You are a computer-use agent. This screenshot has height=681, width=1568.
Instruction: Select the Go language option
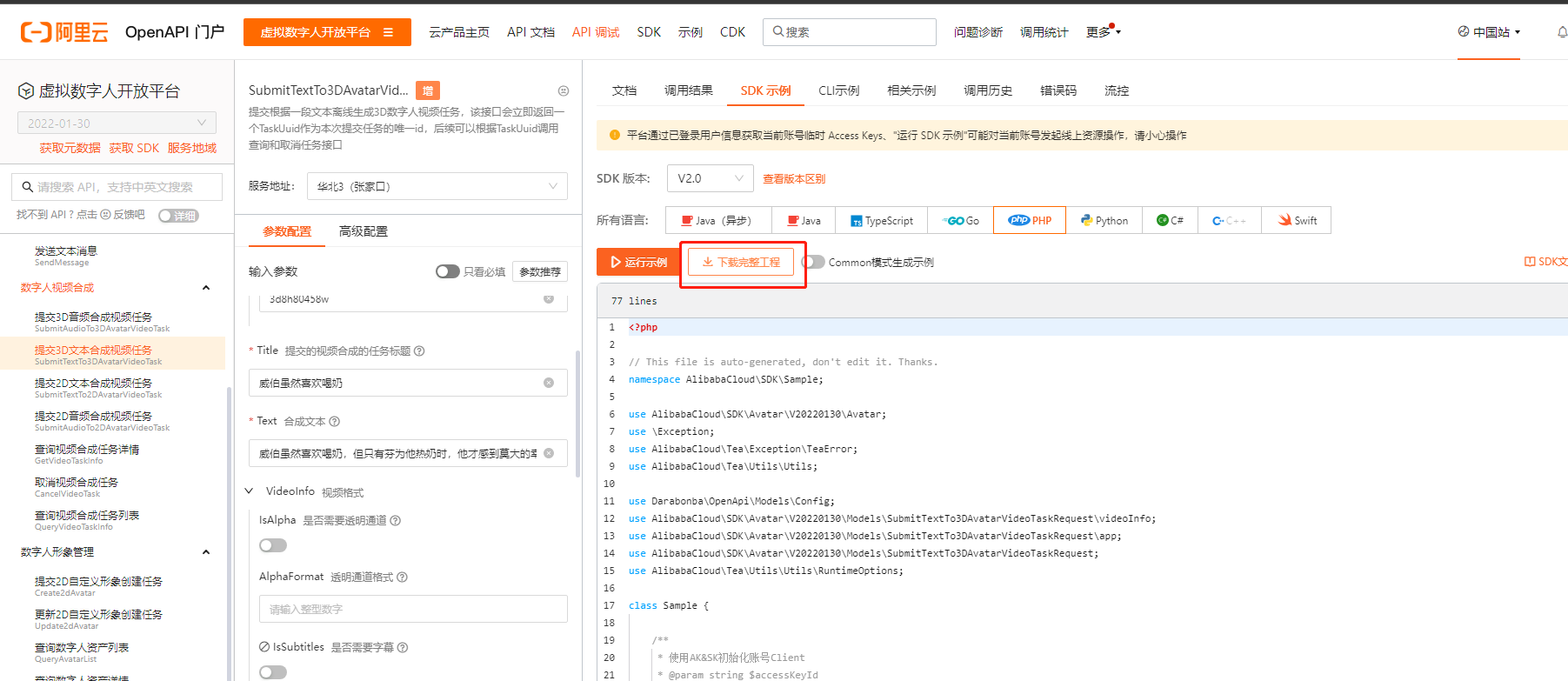pos(961,220)
